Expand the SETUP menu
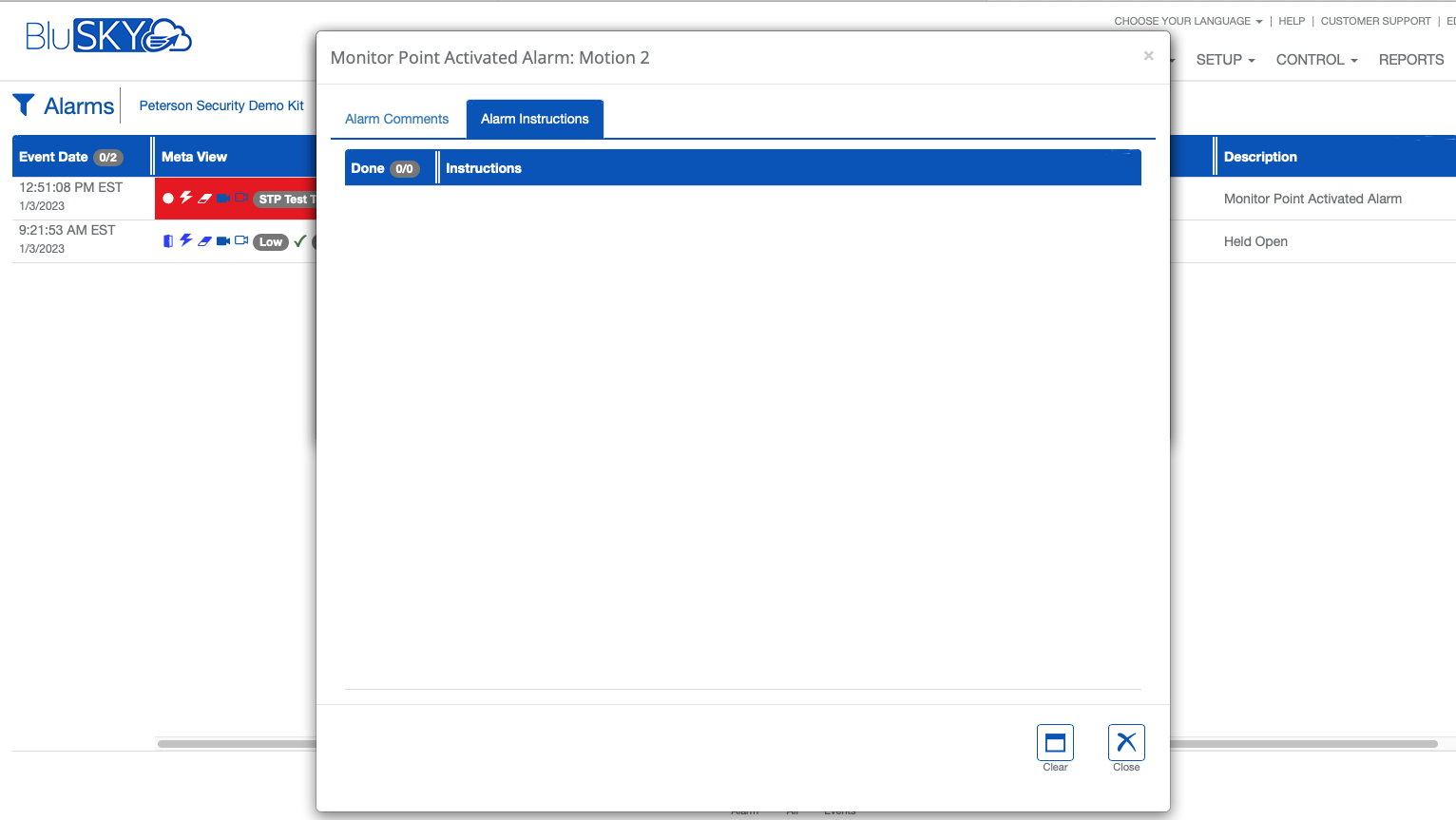Viewport: 1456px width, 820px height. [x=1225, y=60]
